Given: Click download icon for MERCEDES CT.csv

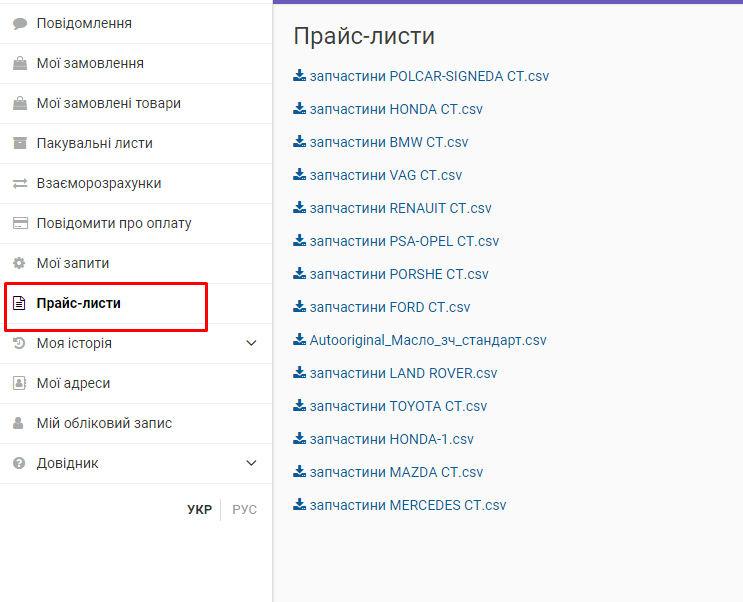Looking at the screenshot, I should click(x=299, y=504).
